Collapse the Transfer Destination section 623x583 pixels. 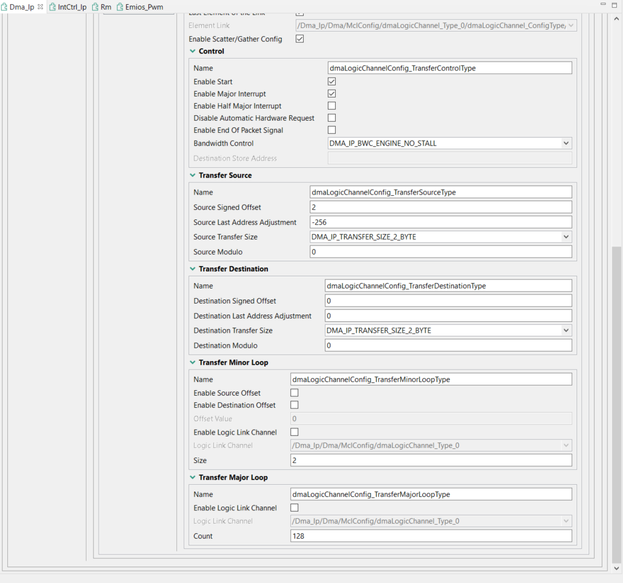click(193, 269)
